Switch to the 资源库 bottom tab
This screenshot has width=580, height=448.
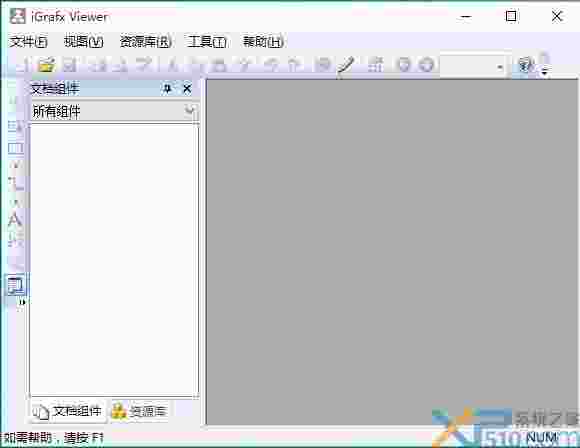click(140, 411)
